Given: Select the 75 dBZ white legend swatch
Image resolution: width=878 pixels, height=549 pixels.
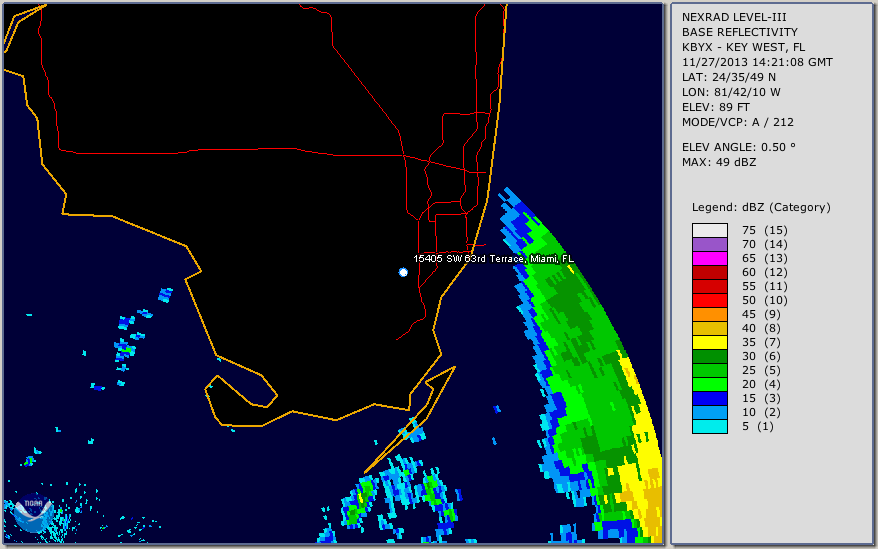Looking at the screenshot, I should coord(709,230).
